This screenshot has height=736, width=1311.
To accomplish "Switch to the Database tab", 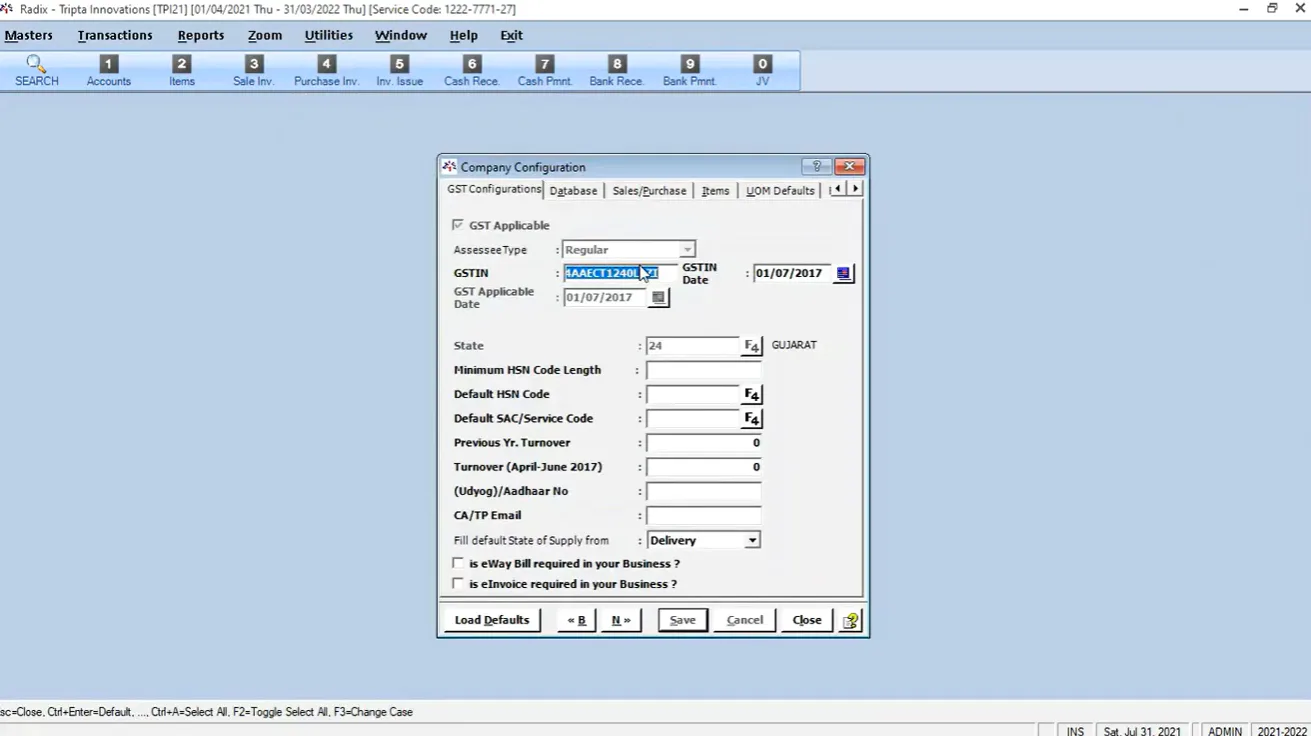I will [573, 190].
